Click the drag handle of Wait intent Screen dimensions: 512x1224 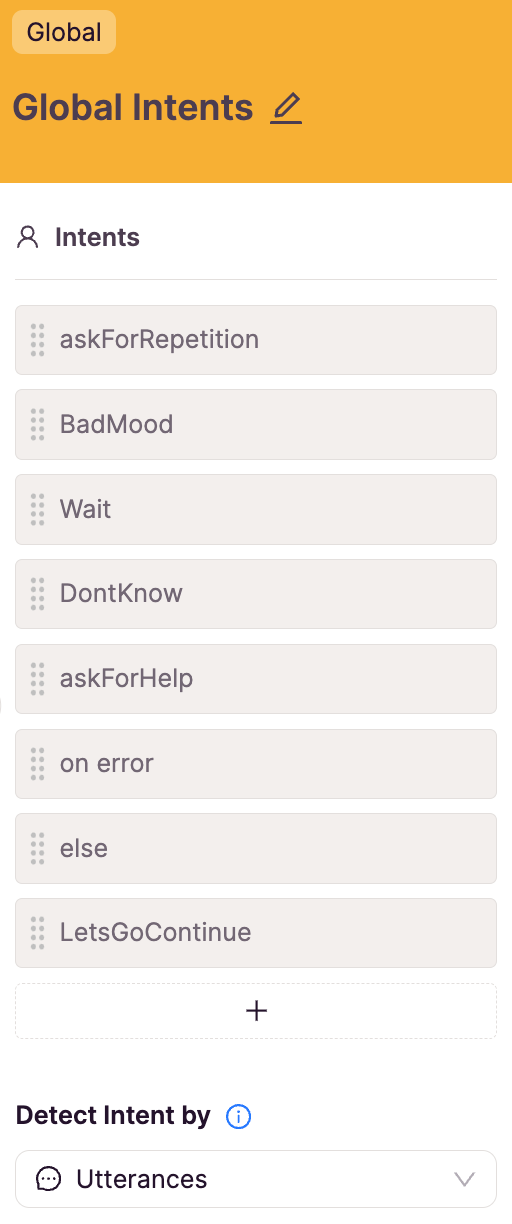pyautogui.click(x=38, y=509)
